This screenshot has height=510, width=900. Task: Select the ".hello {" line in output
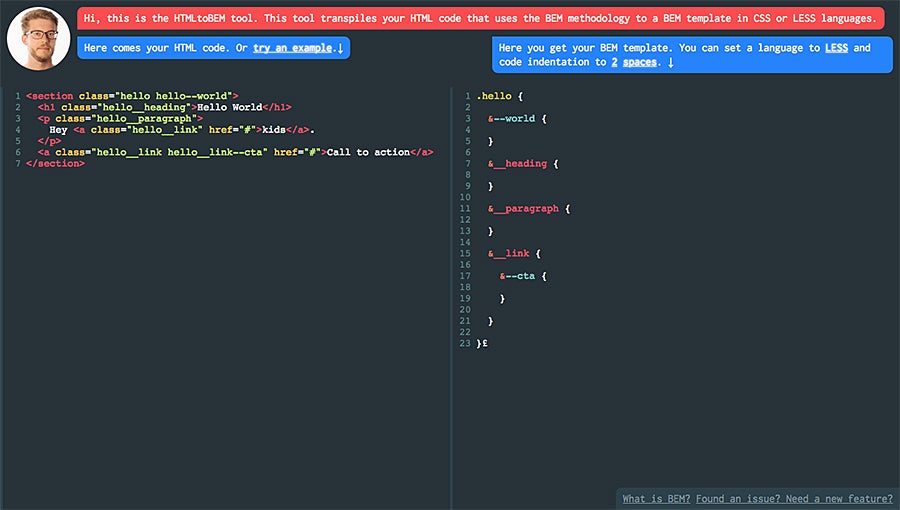click(x=500, y=96)
